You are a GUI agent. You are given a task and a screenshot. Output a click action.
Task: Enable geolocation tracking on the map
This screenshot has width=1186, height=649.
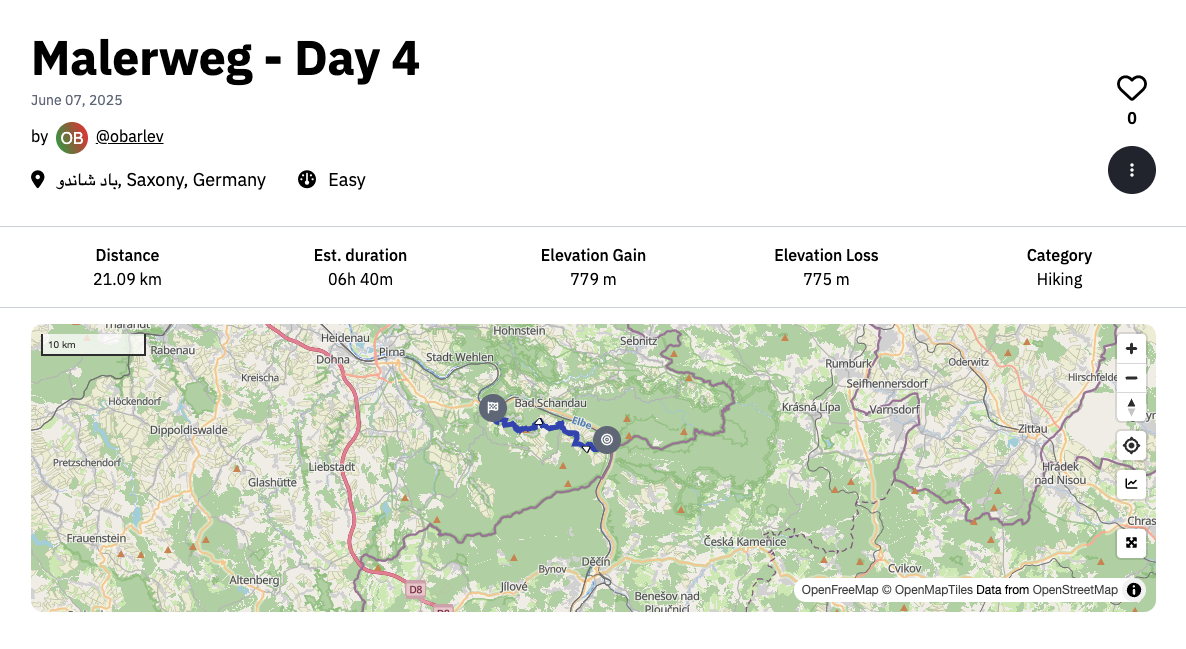pos(1131,445)
